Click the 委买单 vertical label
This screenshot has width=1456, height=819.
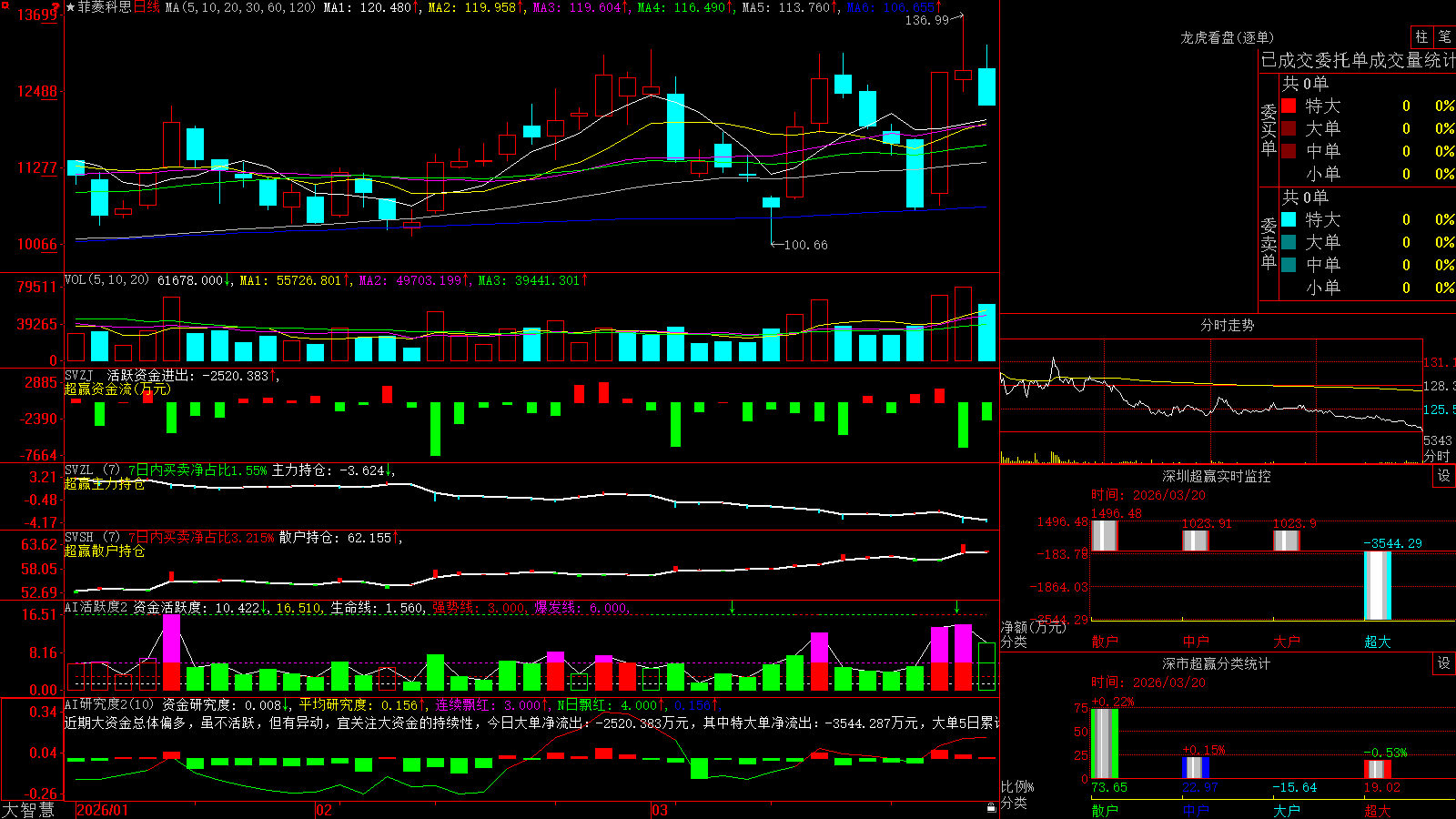(x=1269, y=129)
